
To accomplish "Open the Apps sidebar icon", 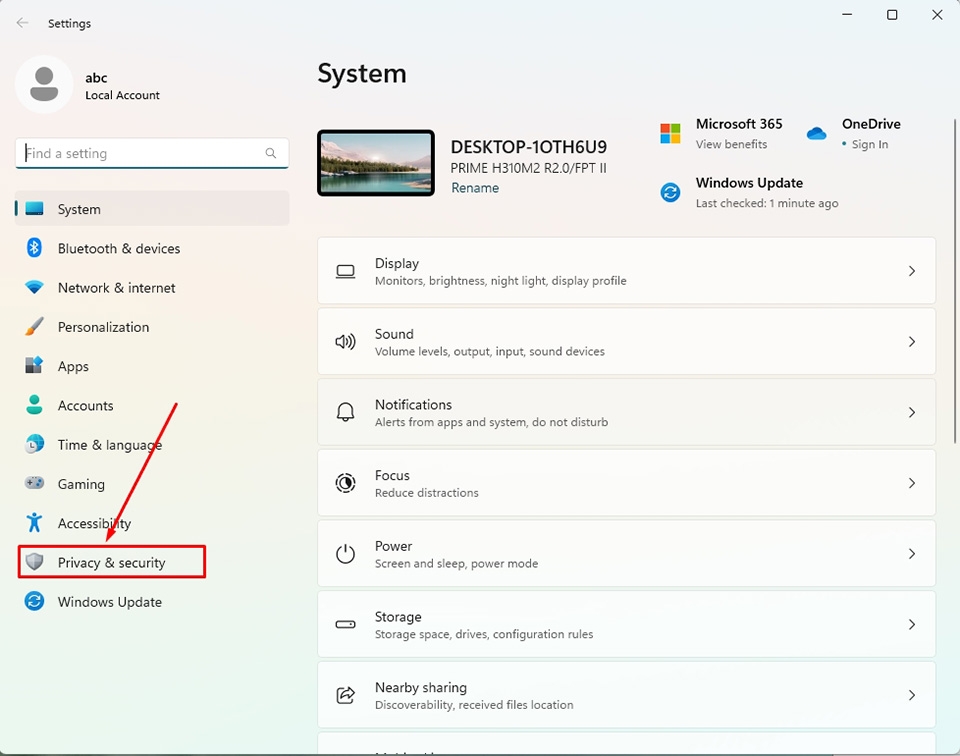I will click(x=34, y=366).
